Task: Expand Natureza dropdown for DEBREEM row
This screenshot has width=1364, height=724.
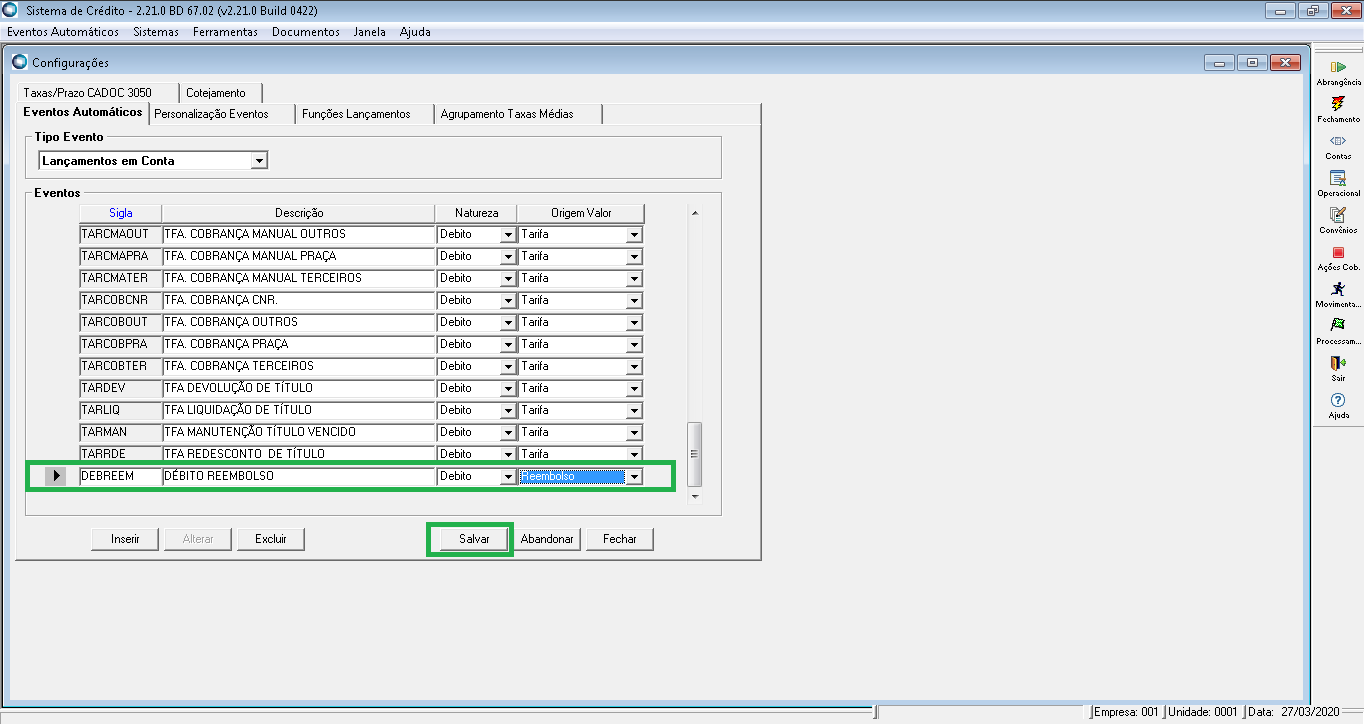Action: click(x=507, y=477)
